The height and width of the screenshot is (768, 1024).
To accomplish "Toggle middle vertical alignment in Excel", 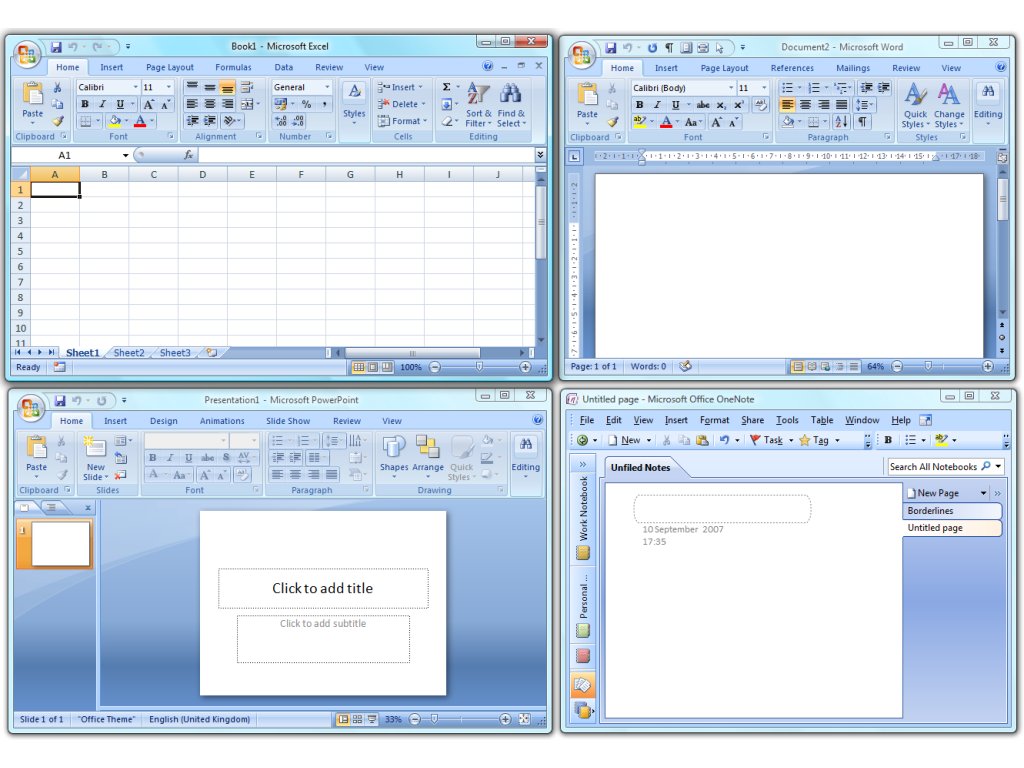I will (210, 87).
